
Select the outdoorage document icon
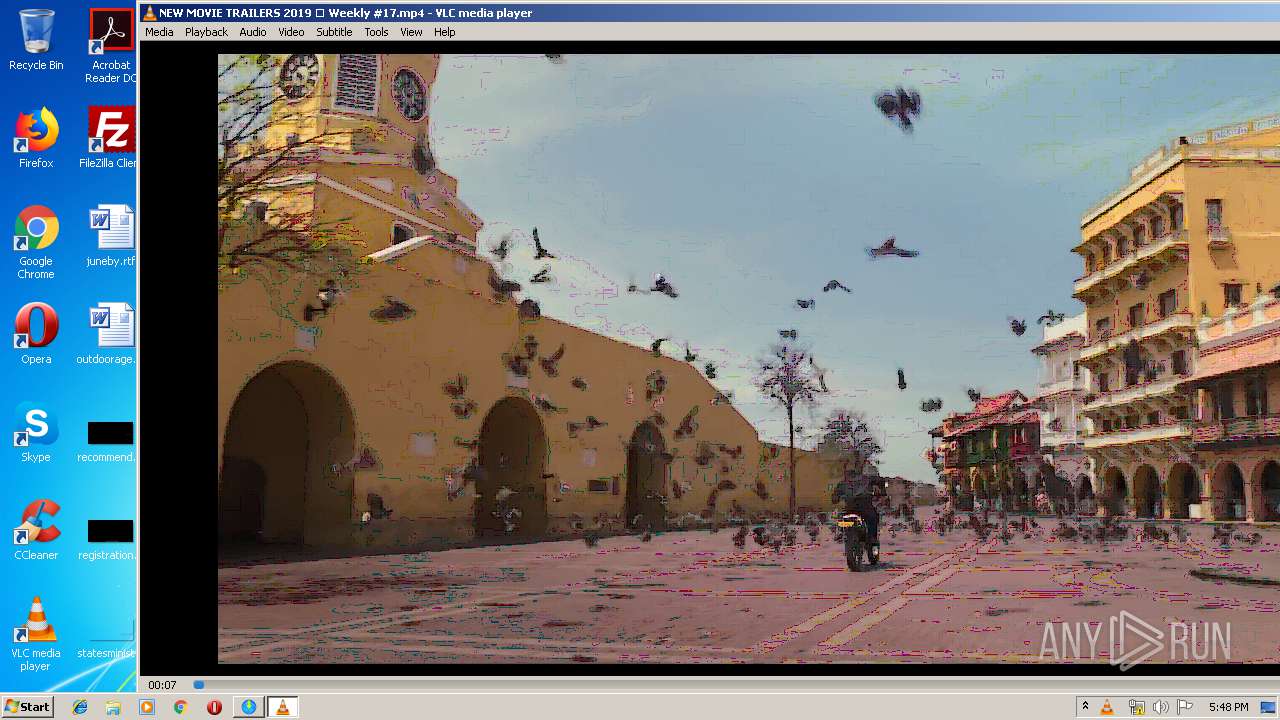pyautogui.click(x=108, y=334)
